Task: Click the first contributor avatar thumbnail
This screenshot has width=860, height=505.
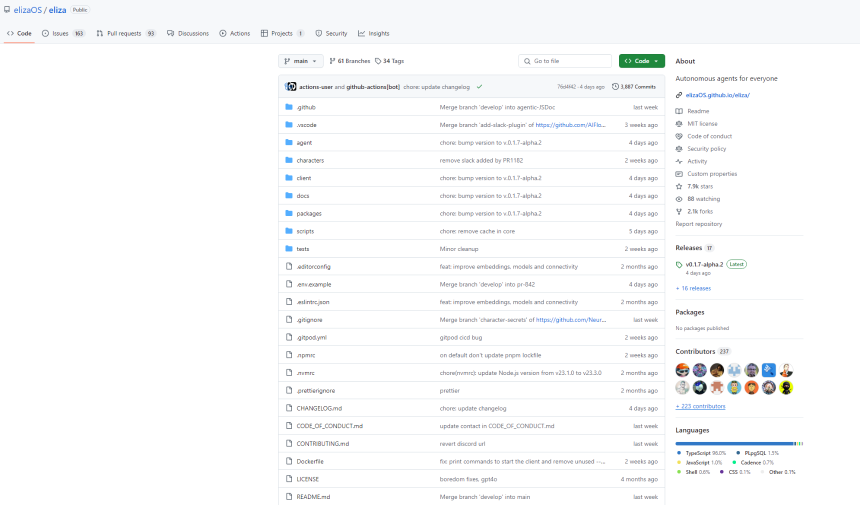Action: click(682, 370)
